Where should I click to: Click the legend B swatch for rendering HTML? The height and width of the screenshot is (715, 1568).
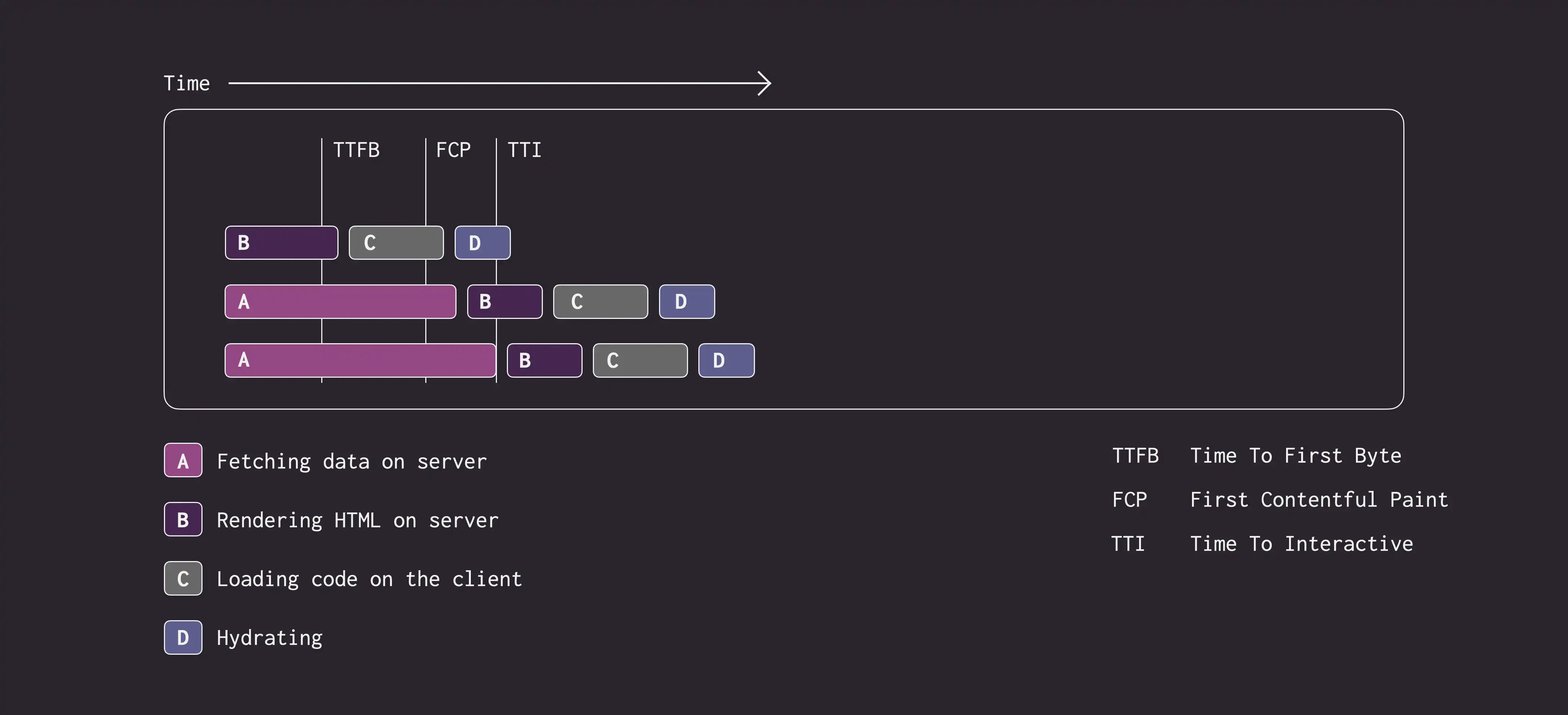[183, 520]
